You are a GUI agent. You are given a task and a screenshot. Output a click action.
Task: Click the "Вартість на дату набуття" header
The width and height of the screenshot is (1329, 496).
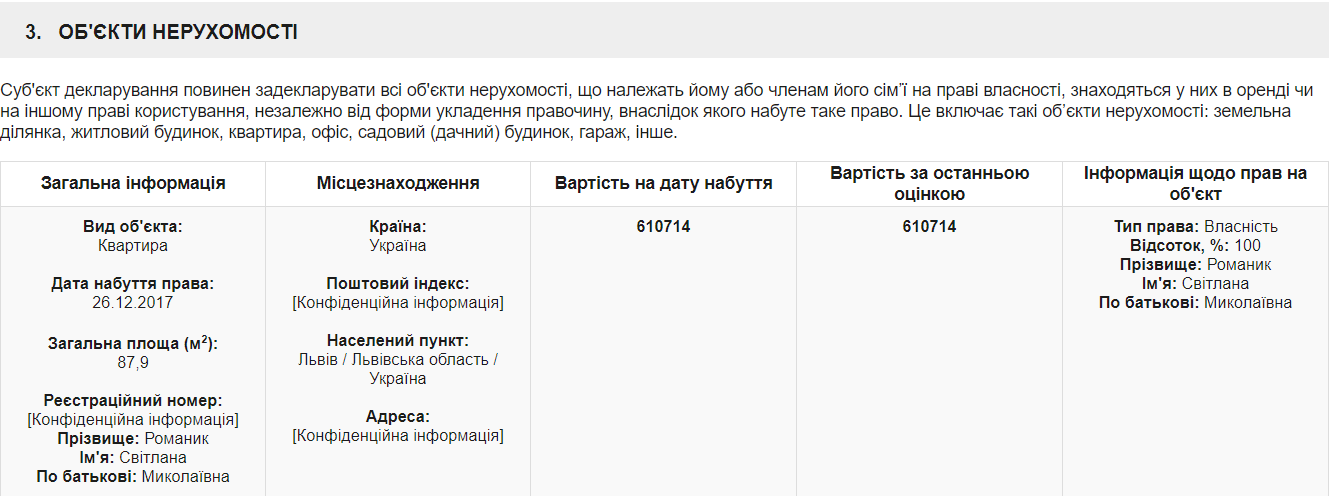663,183
